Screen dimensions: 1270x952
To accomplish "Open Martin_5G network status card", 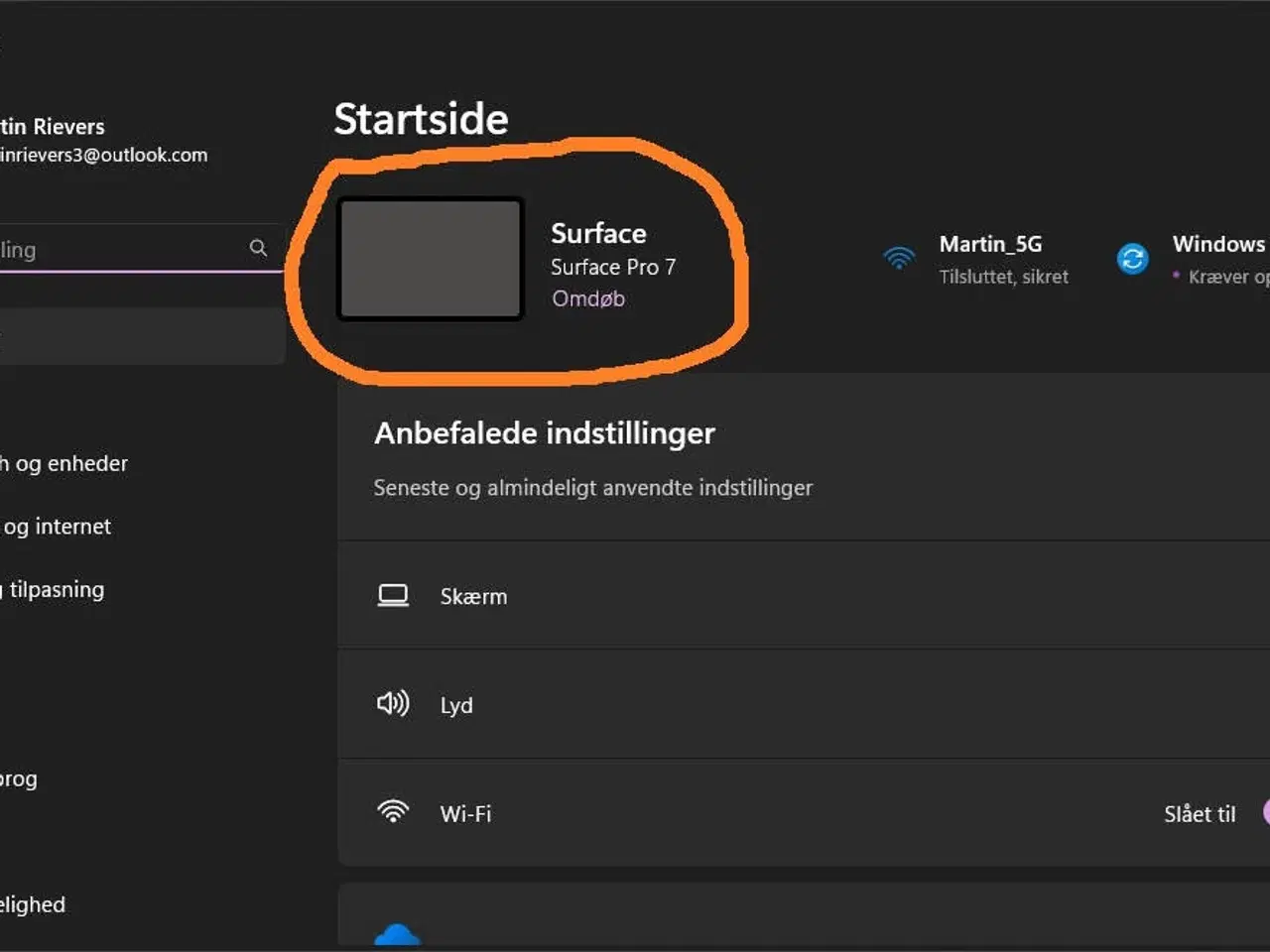I will coord(976,259).
